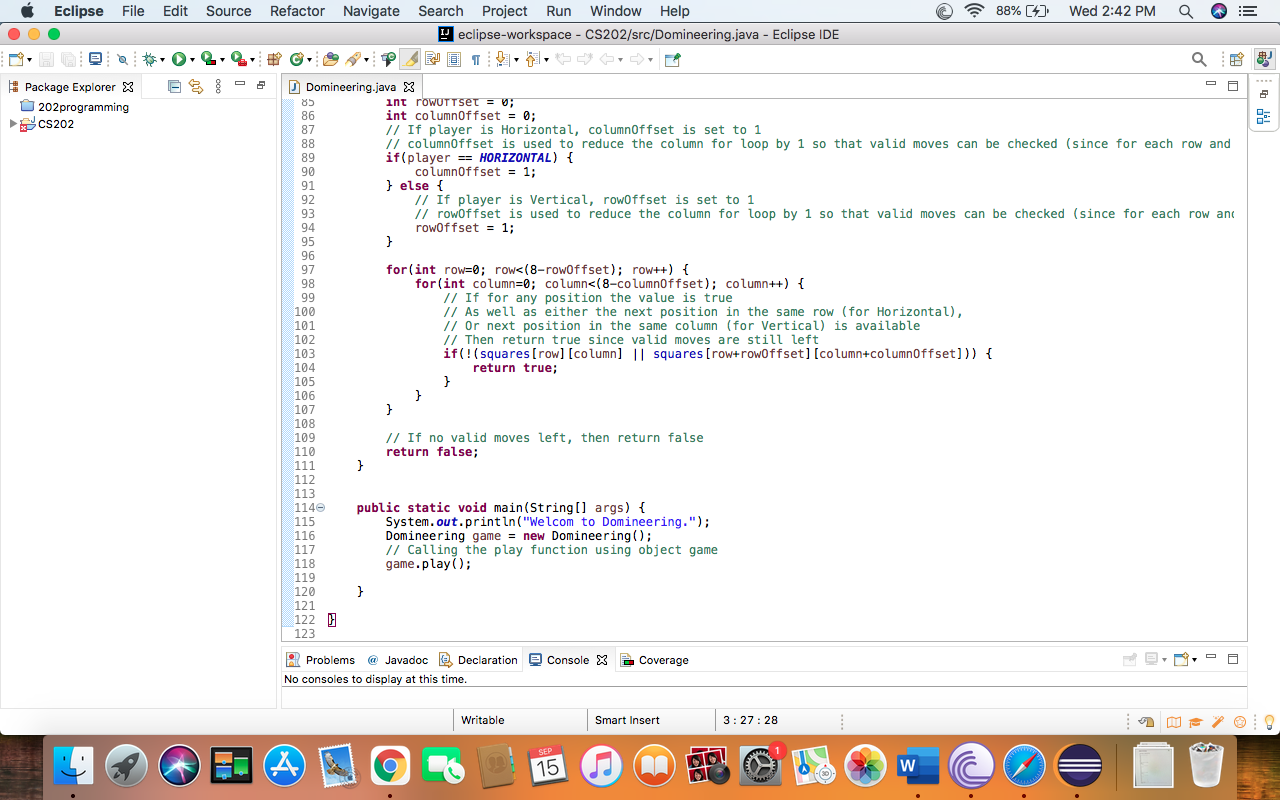Open the Run button dropdown arrow
Image resolution: width=1280 pixels, height=800 pixels.
(x=191, y=61)
